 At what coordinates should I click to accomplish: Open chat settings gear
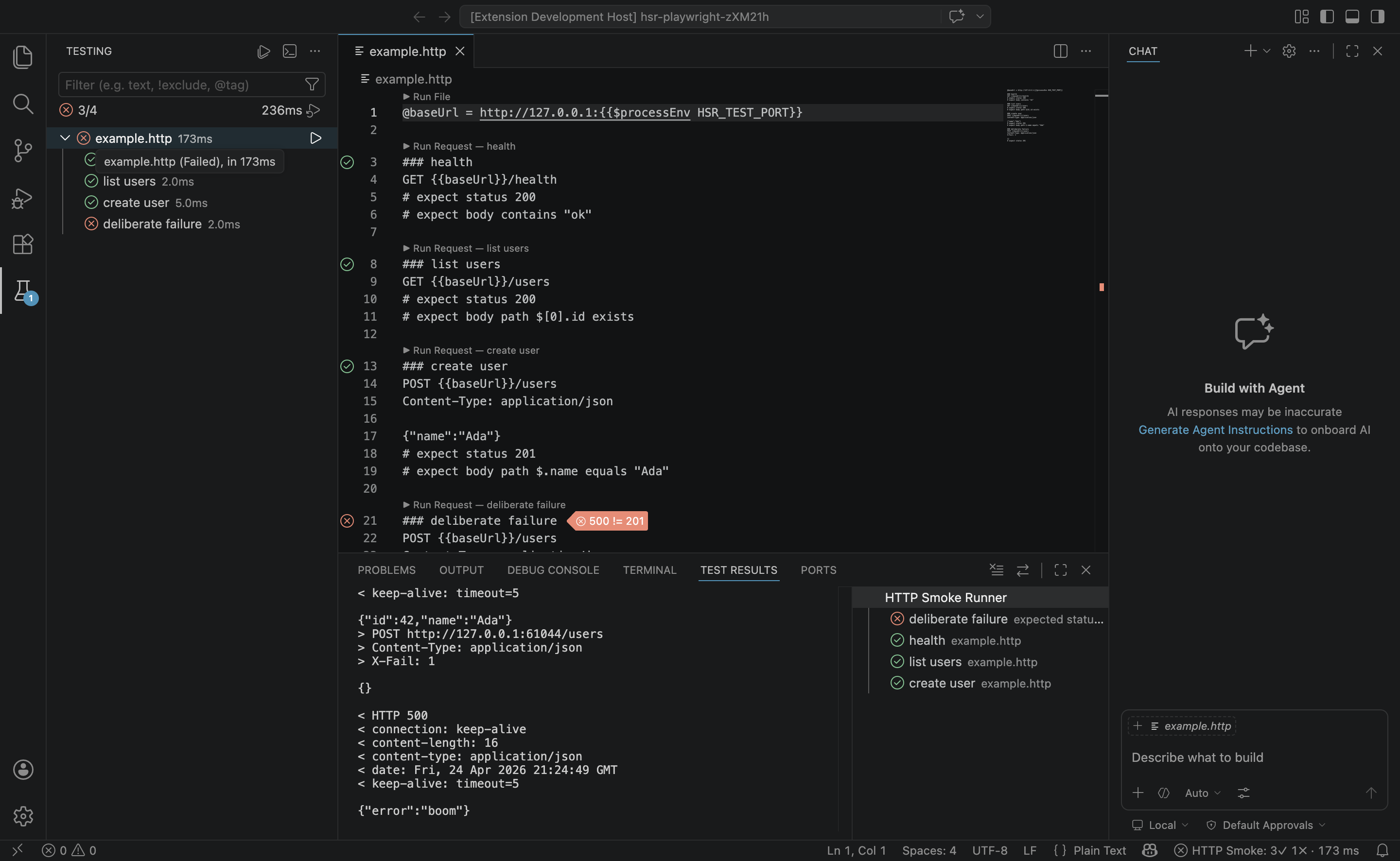click(x=1289, y=51)
